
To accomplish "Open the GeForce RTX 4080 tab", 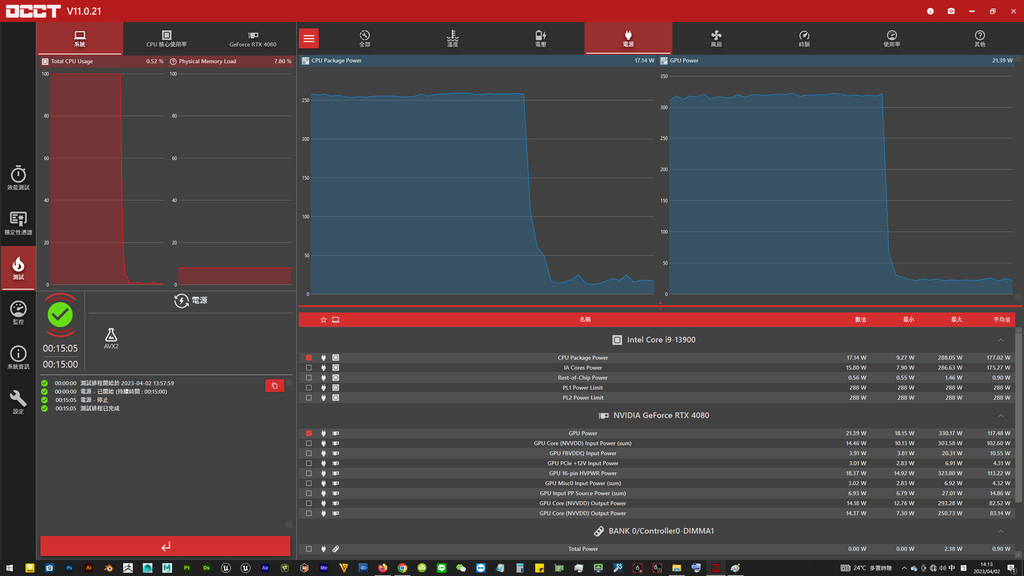I will point(253,39).
